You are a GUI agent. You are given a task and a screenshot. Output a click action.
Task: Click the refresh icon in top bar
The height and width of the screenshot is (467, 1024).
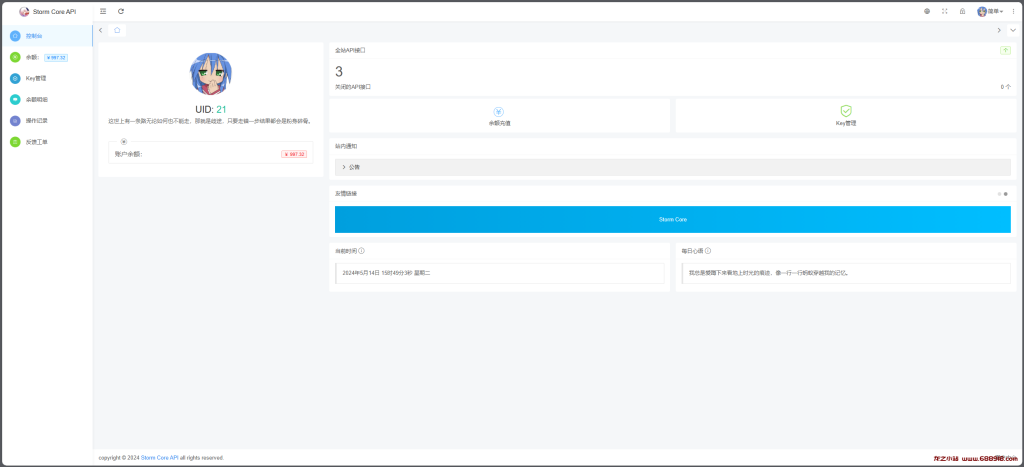tap(121, 11)
